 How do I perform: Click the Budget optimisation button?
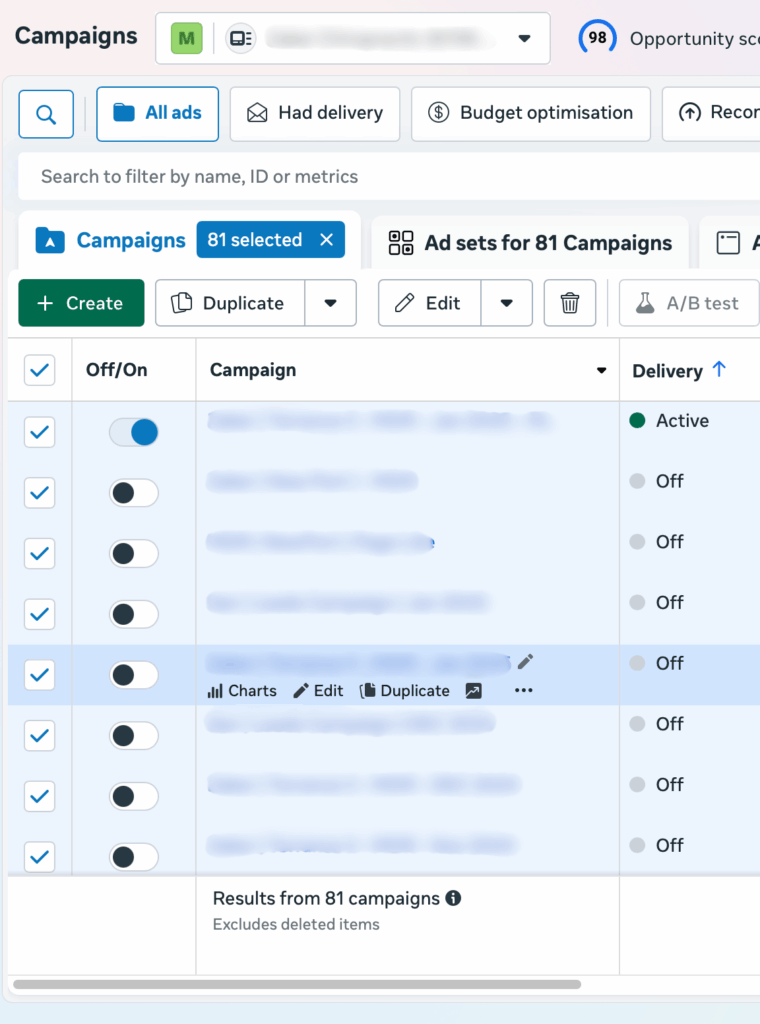530,113
